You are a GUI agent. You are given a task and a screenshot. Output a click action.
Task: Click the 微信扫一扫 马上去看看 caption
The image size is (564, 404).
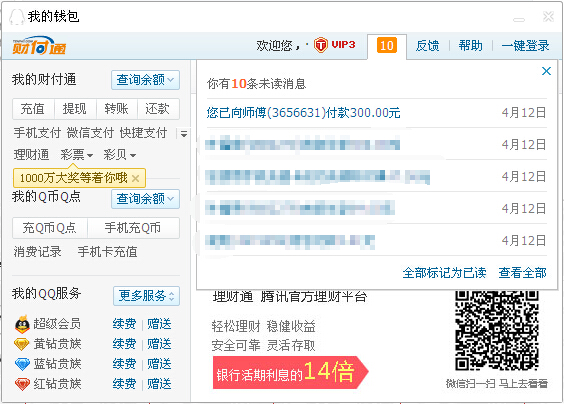point(497,383)
